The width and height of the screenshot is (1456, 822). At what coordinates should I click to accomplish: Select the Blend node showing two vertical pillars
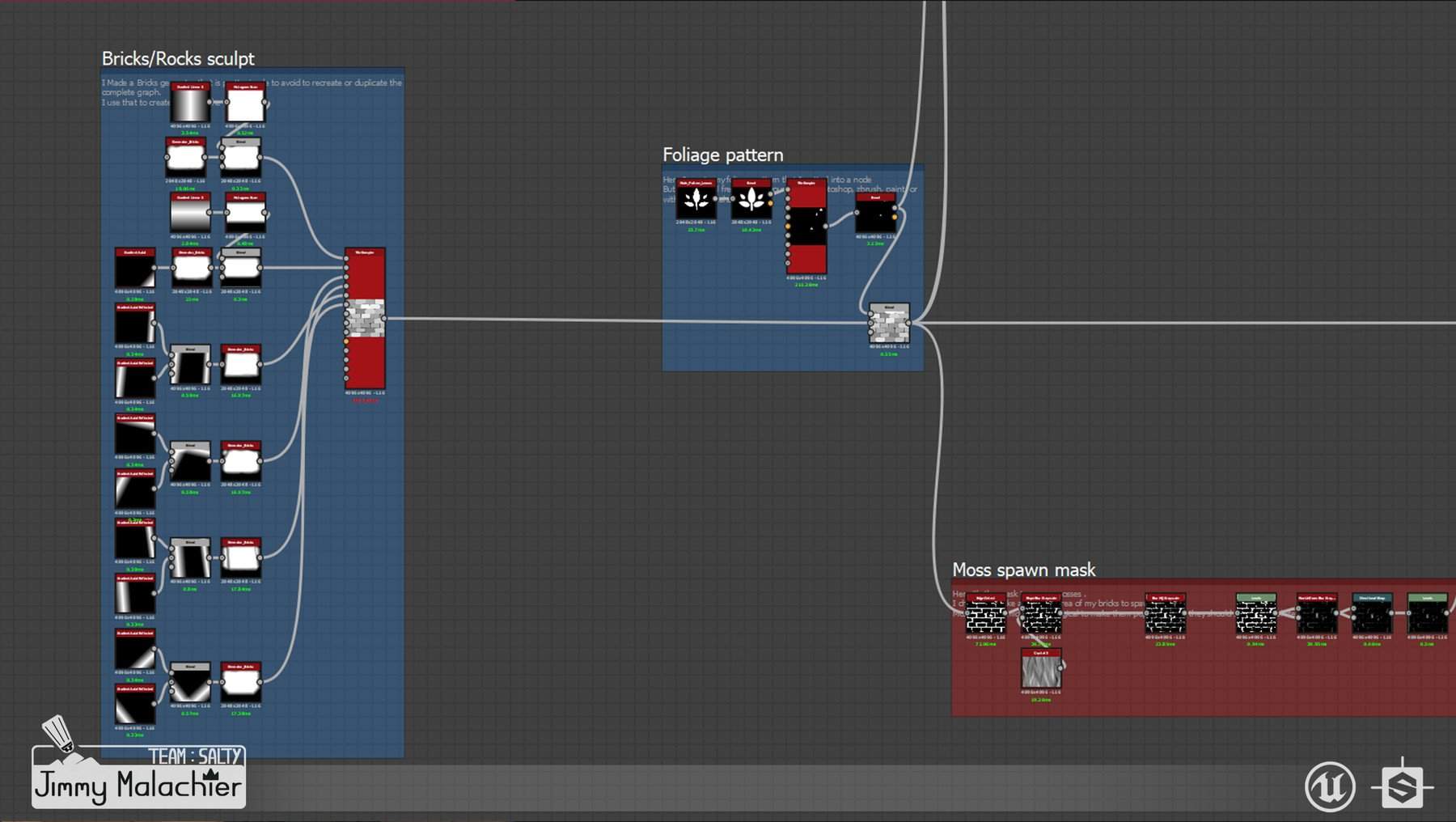[x=190, y=558]
